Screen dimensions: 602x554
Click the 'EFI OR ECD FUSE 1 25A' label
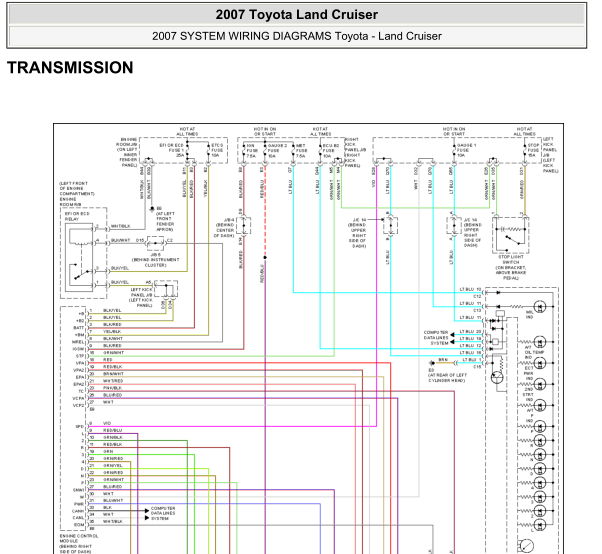pos(172,150)
